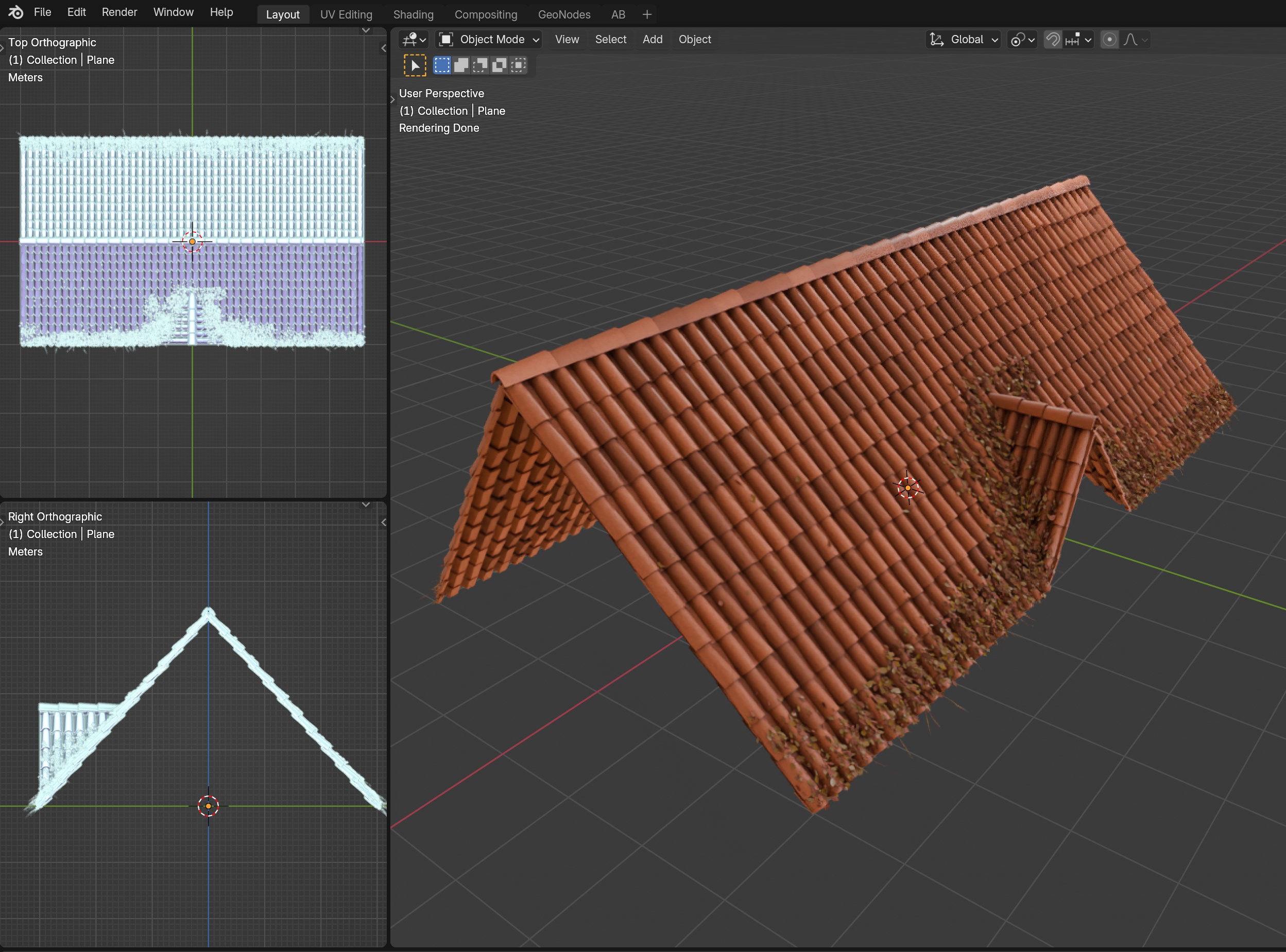Image resolution: width=1286 pixels, height=952 pixels.
Task: Add a new workspace with plus button
Action: click(647, 14)
